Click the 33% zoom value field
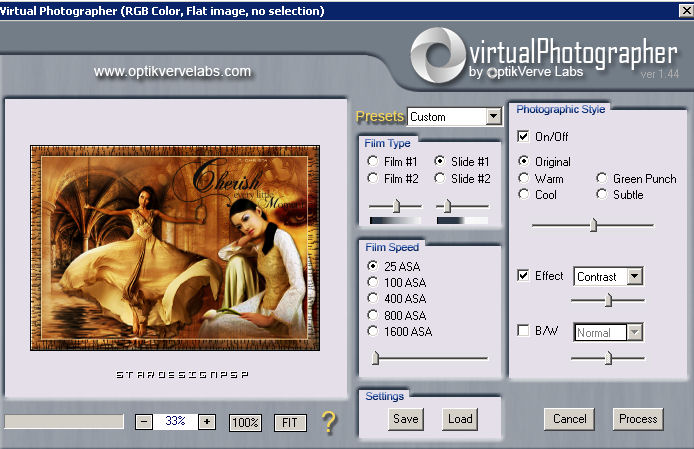694x449 pixels. pyautogui.click(x=175, y=421)
